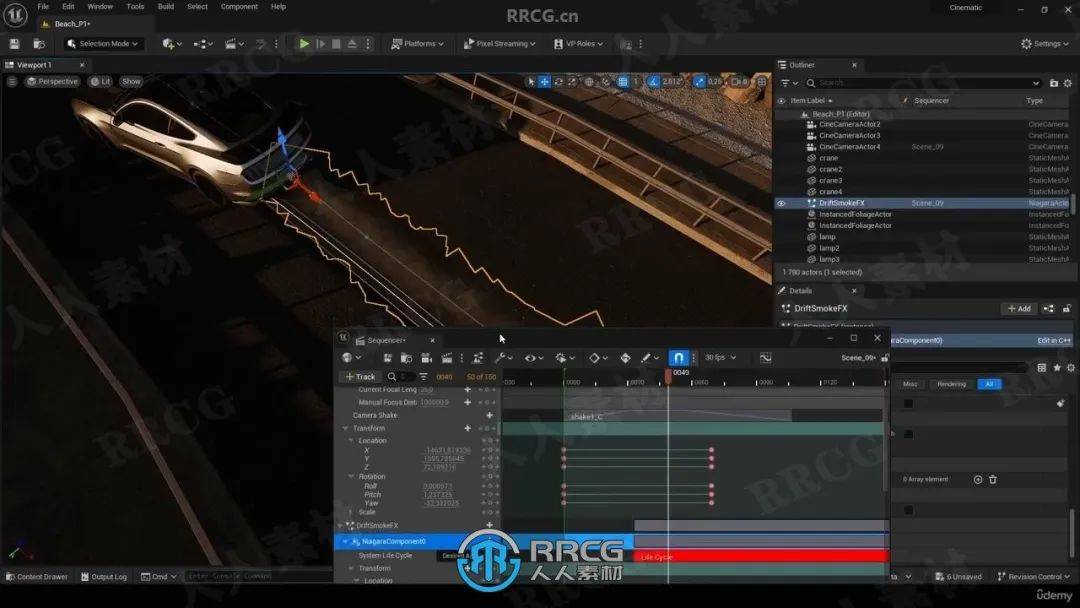
Task: Select lamp2 in the Outliner
Action: [x=829, y=248]
